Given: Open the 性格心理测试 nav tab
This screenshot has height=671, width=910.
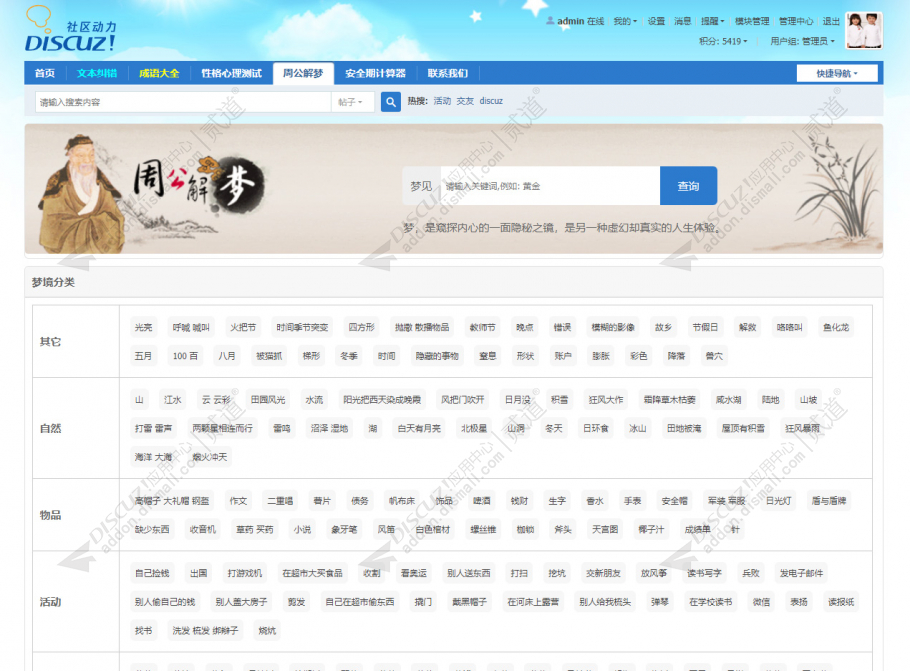Looking at the screenshot, I should pos(231,73).
